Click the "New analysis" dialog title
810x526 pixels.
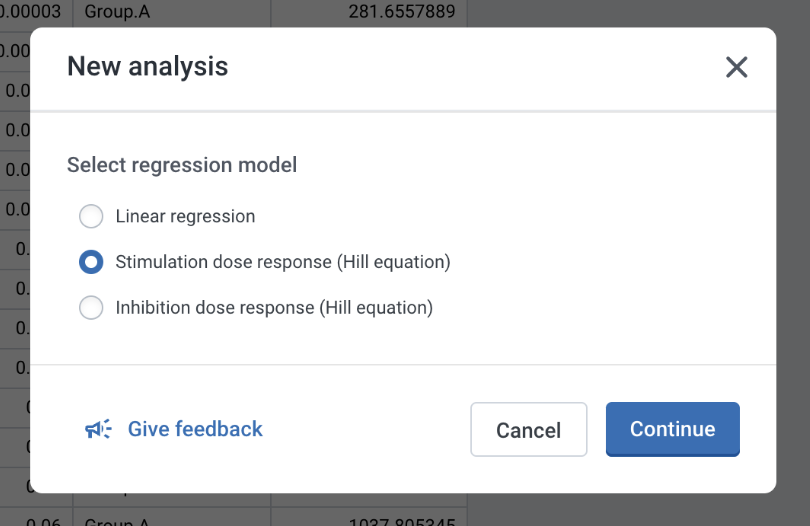(x=147, y=67)
